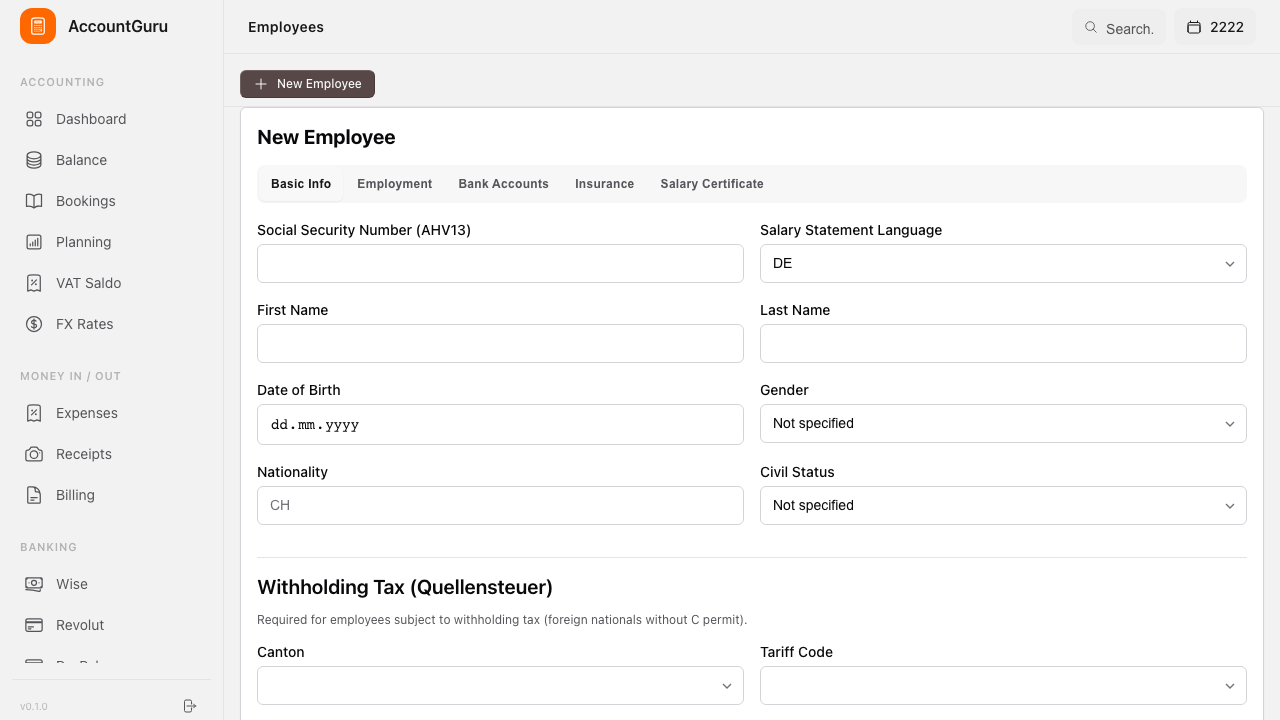Screen dimensions: 1280x720
Task: Switch to the Basic Info tab
Action: (x=301, y=184)
